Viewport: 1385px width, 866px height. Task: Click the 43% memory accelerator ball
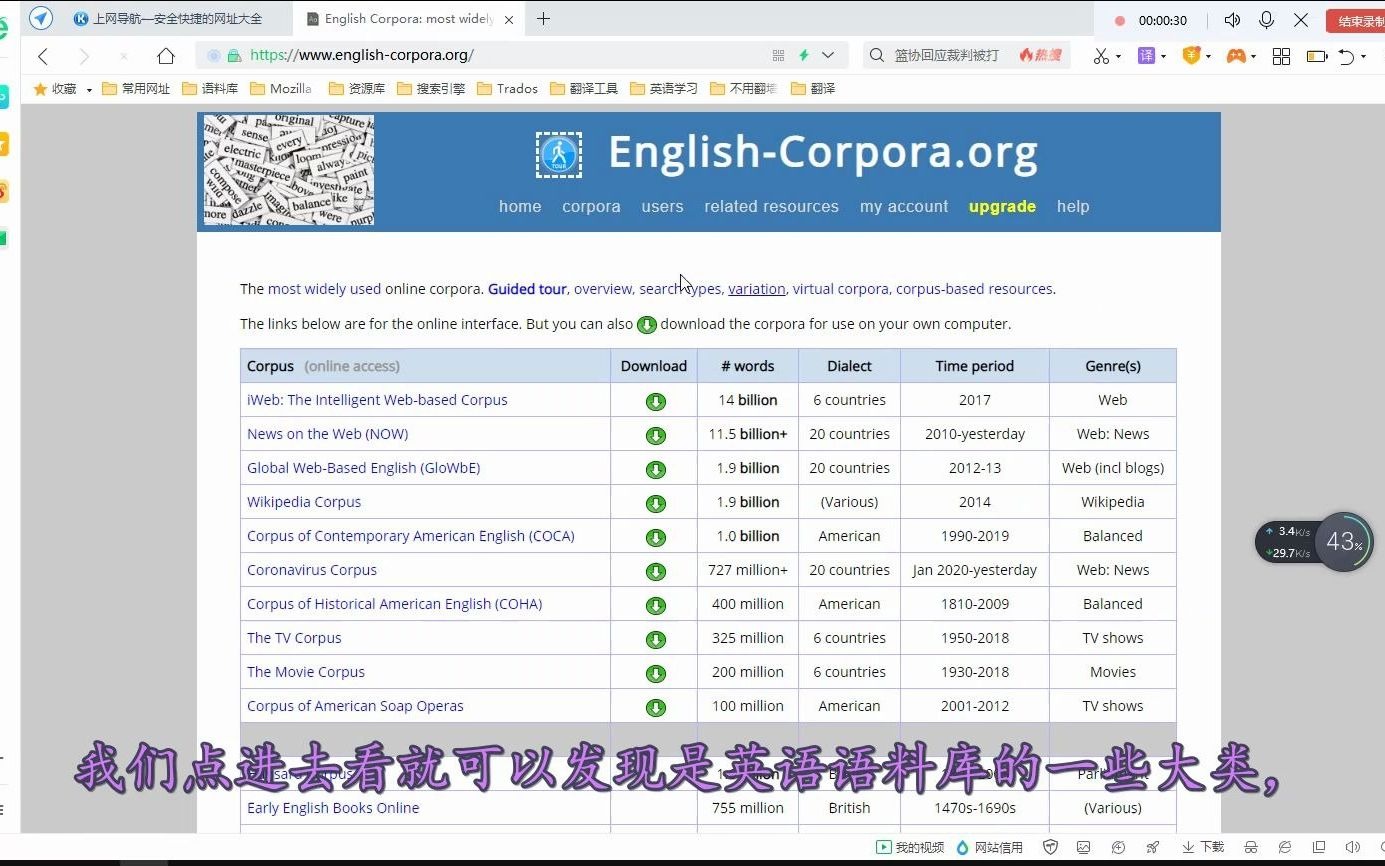click(x=1344, y=542)
